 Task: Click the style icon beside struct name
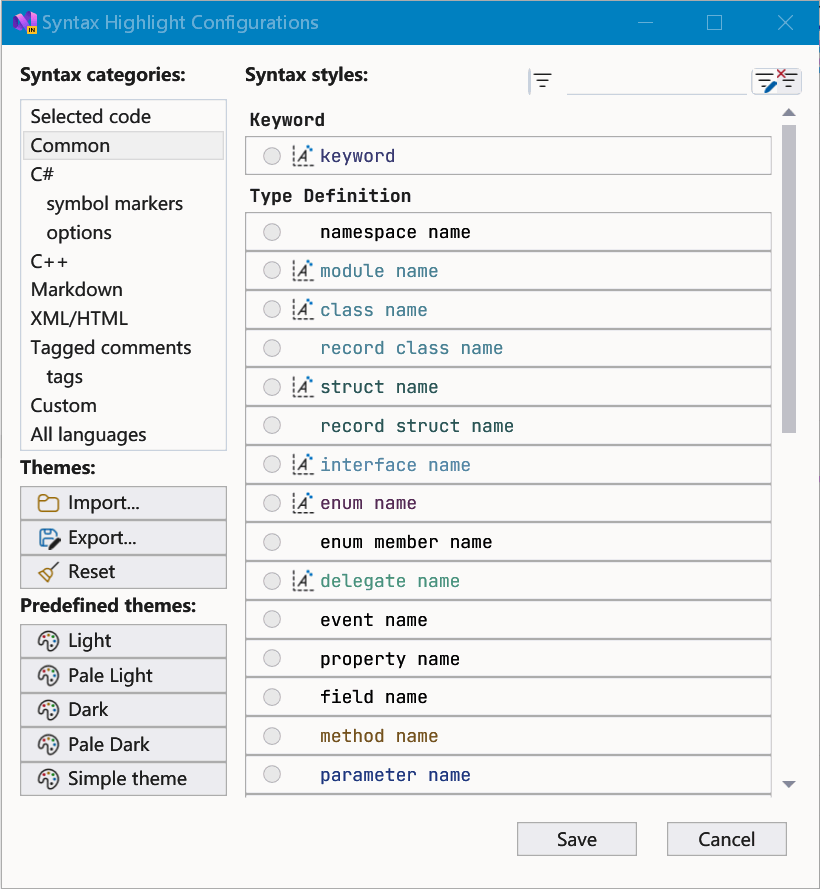click(x=302, y=387)
